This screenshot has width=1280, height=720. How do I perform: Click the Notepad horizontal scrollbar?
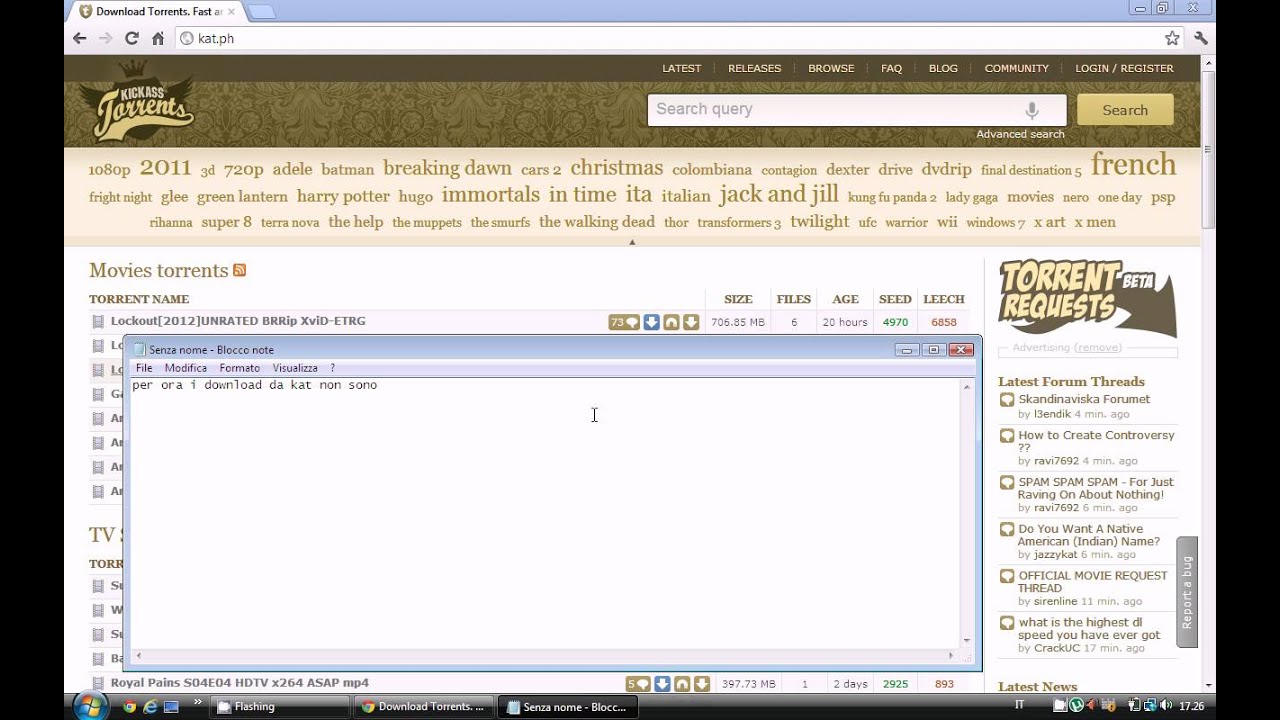click(545, 655)
